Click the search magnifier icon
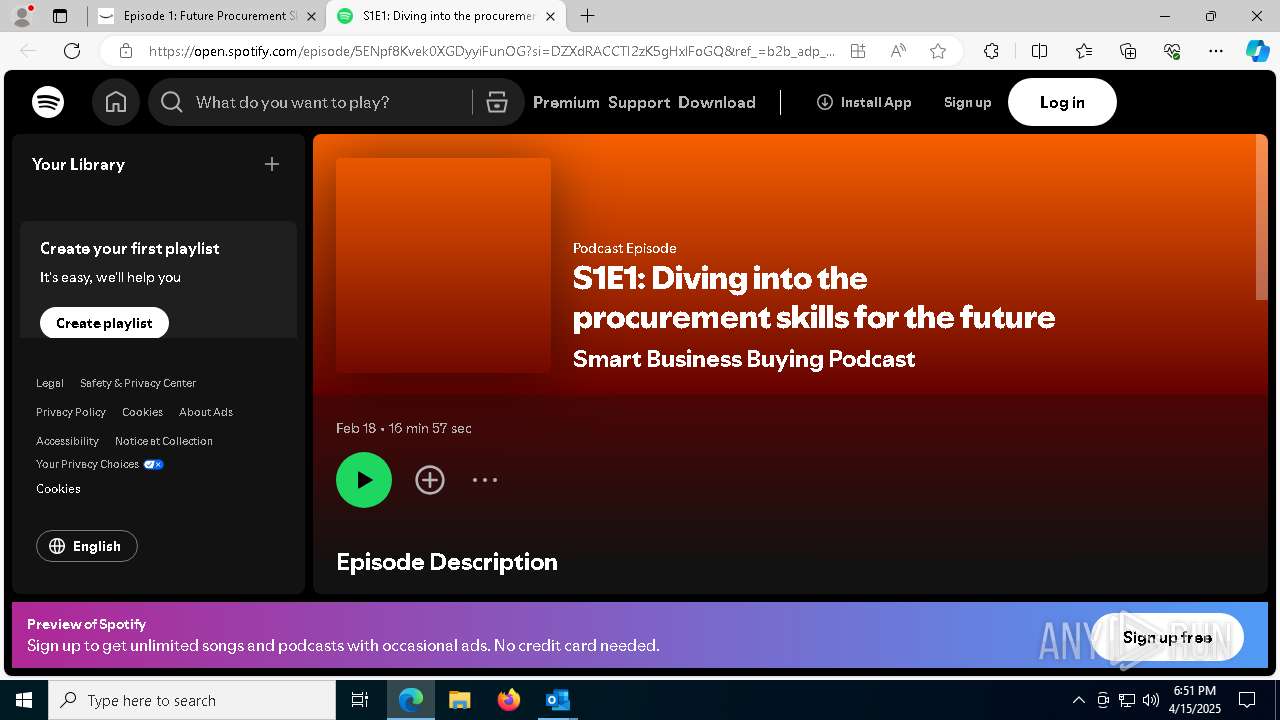This screenshot has width=1280, height=720. 172,102
